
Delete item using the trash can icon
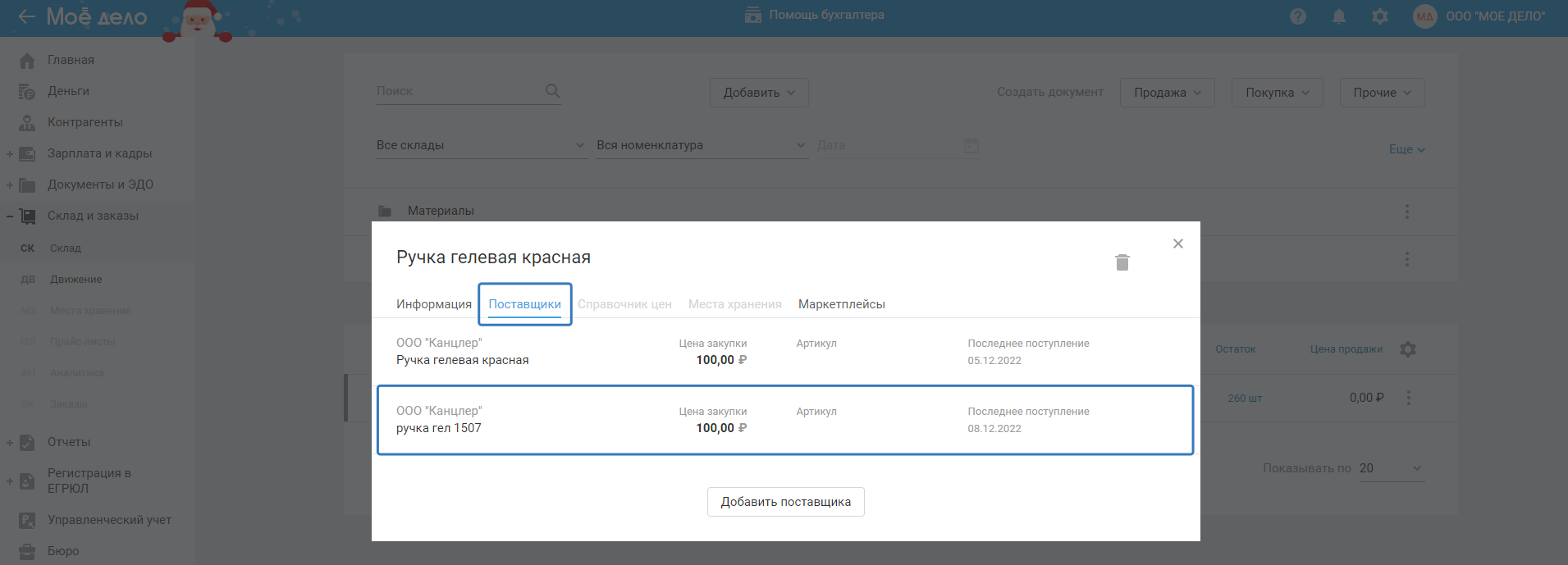point(1122,262)
